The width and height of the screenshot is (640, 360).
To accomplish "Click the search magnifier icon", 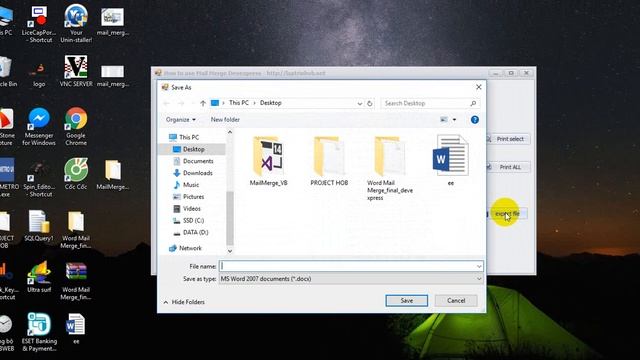I will coord(473,103).
